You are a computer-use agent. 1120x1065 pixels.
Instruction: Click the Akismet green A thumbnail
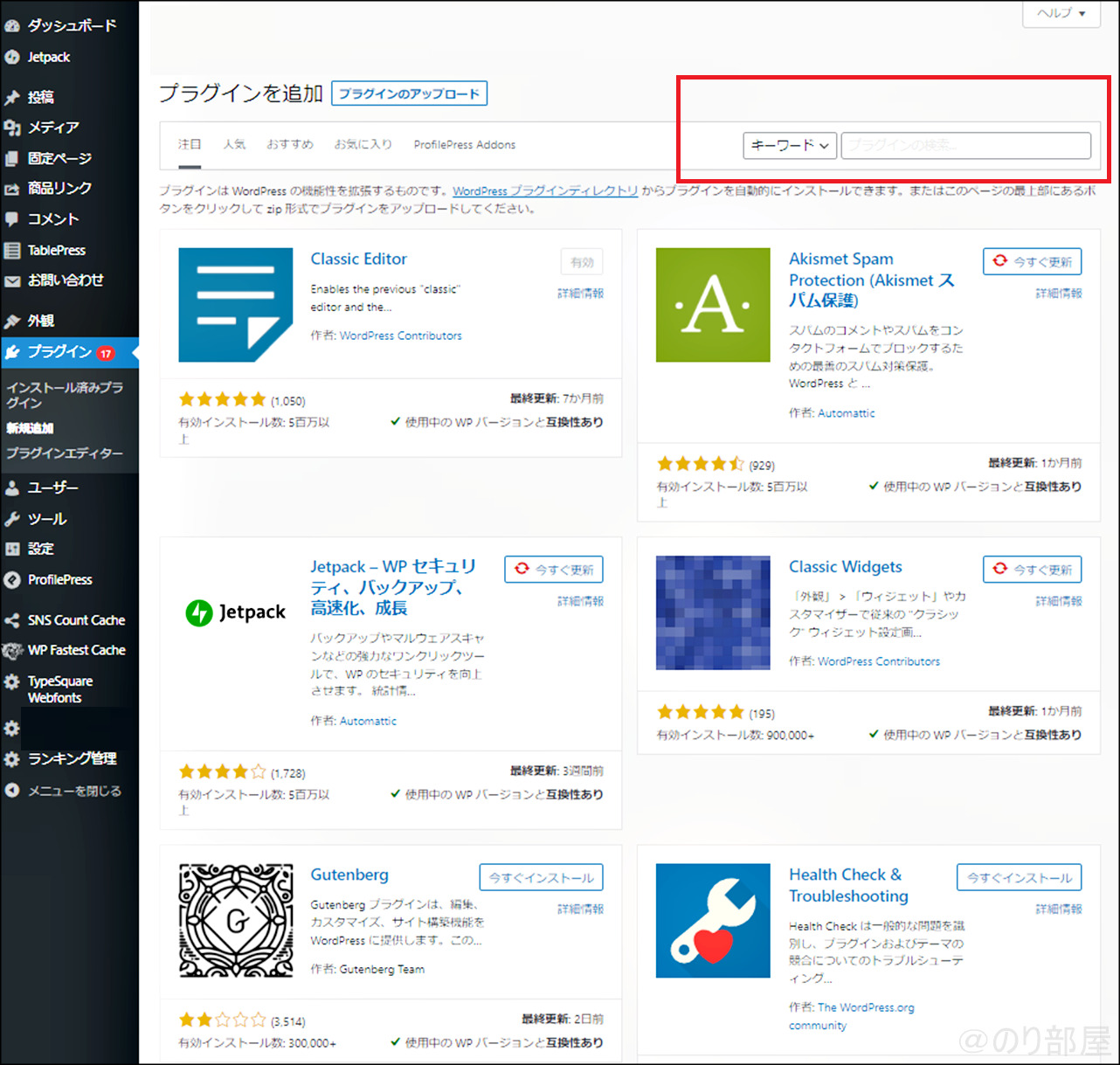point(713,305)
